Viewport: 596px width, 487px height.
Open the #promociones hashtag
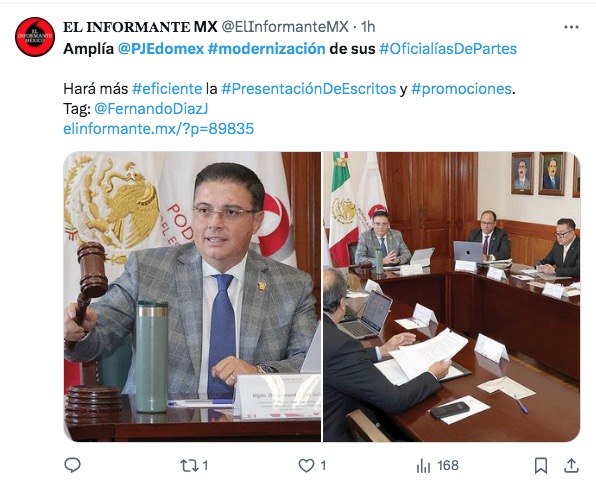tap(461, 89)
